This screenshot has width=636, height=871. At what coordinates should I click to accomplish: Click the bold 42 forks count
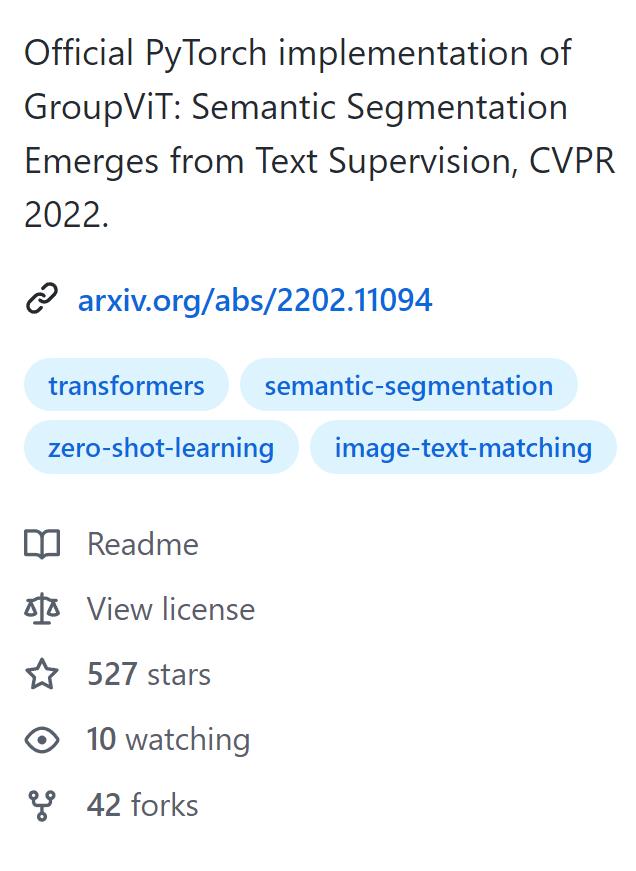click(x=102, y=804)
